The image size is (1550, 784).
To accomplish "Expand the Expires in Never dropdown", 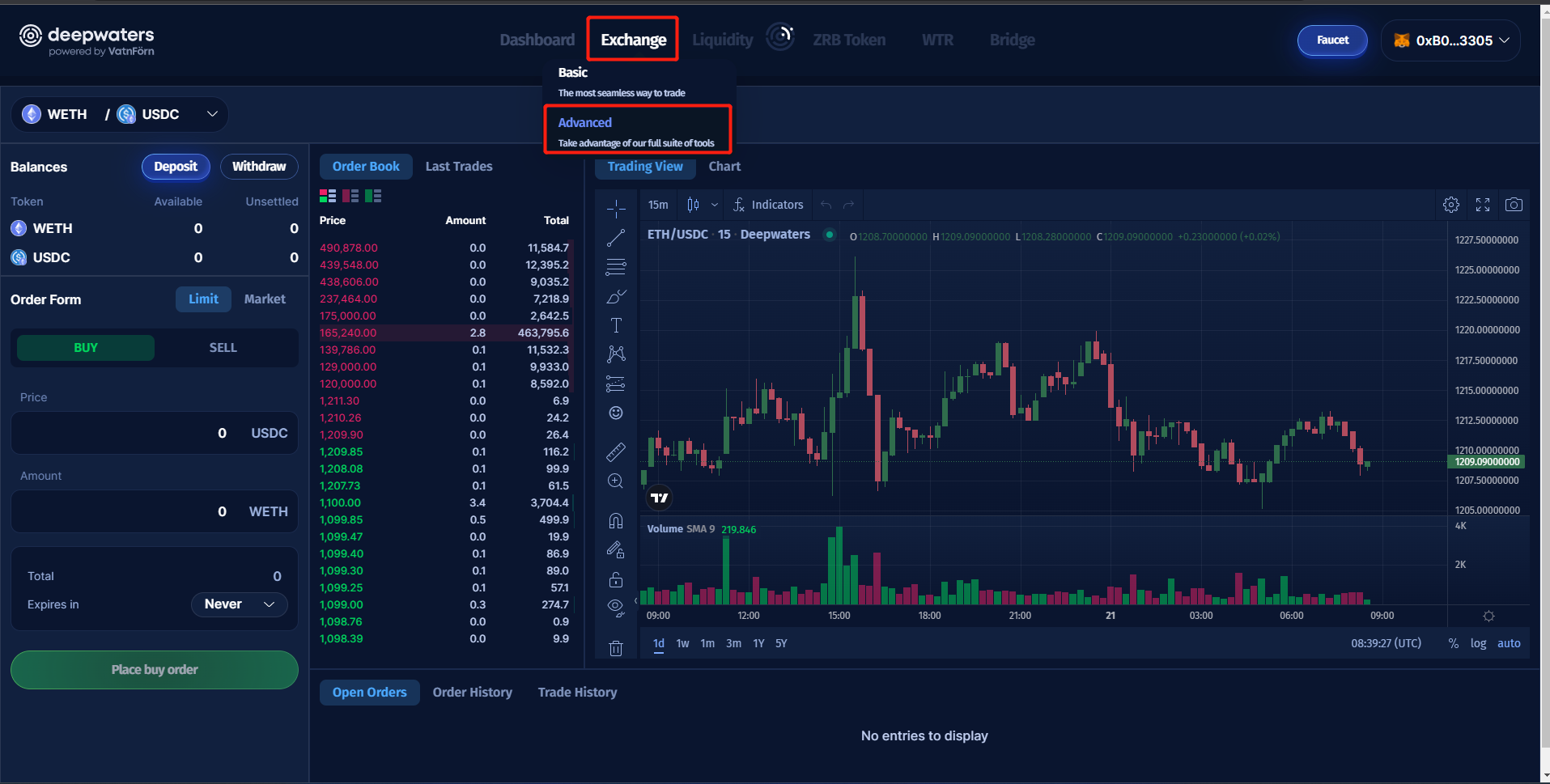I will tap(239, 604).
